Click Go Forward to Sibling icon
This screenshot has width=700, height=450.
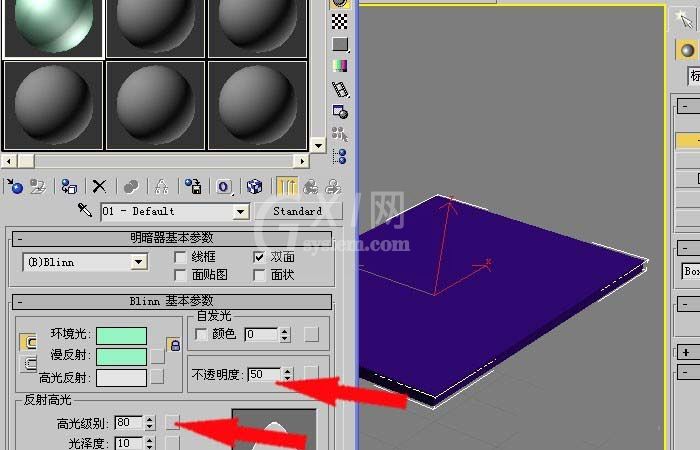pos(333,186)
